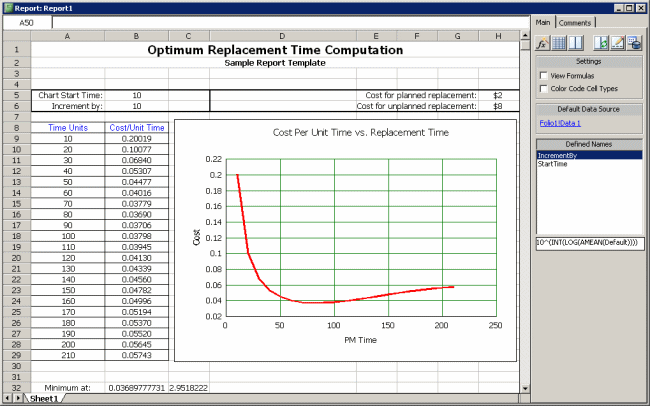
Task: Click the cell reference box showing A50
Action: [26, 21]
